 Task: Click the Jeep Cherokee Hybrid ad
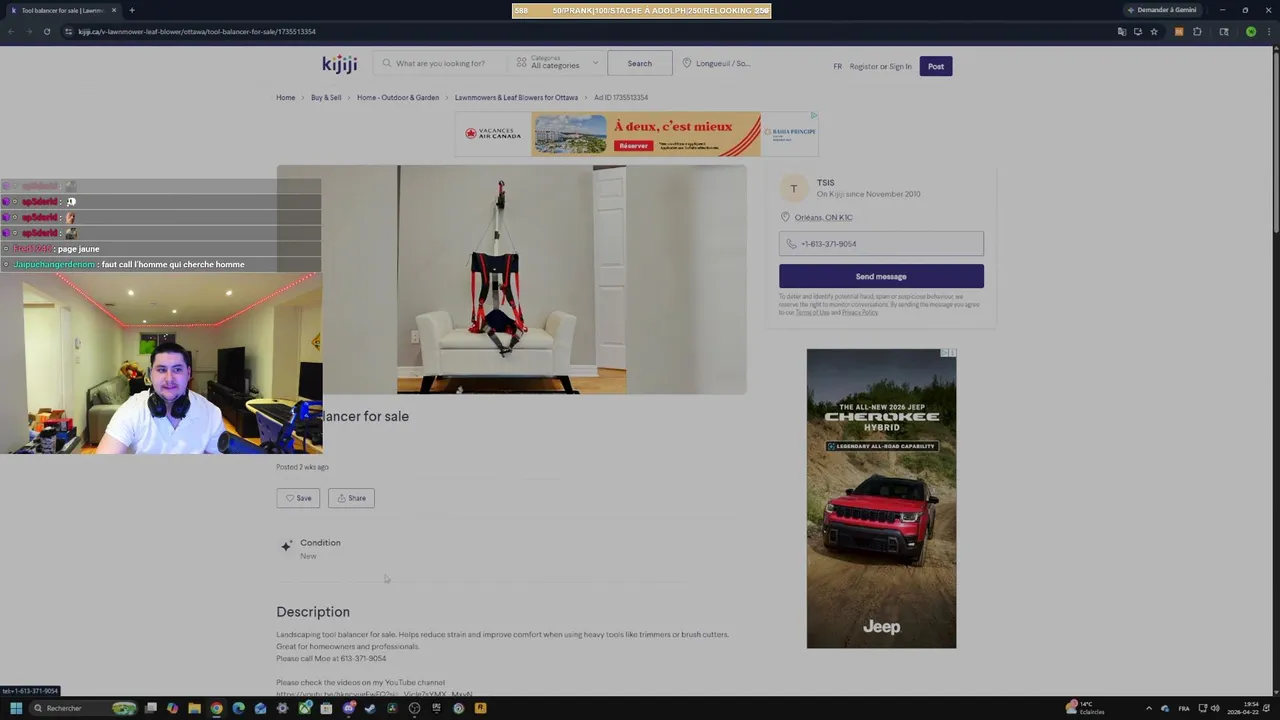pos(881,498)
